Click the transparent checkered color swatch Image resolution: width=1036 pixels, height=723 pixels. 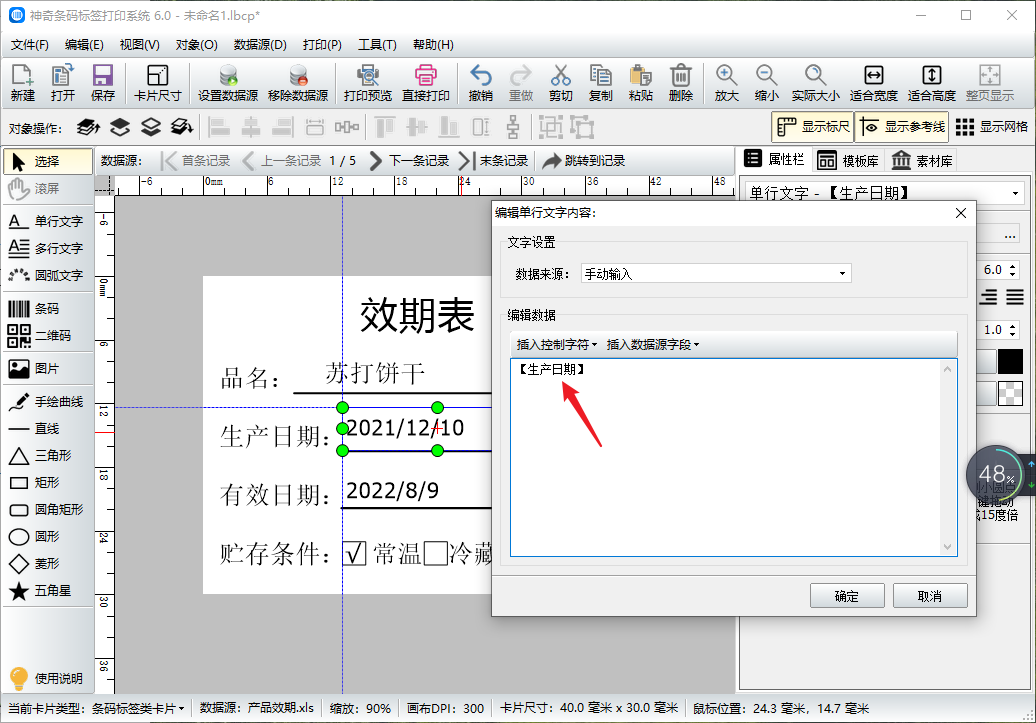point(1010,394)
